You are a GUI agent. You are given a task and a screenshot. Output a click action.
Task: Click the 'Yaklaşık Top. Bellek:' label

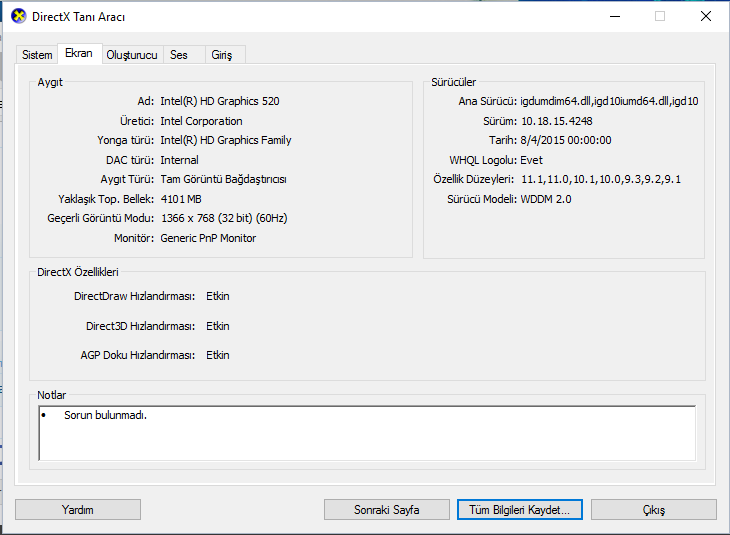[x=106, y=199]
